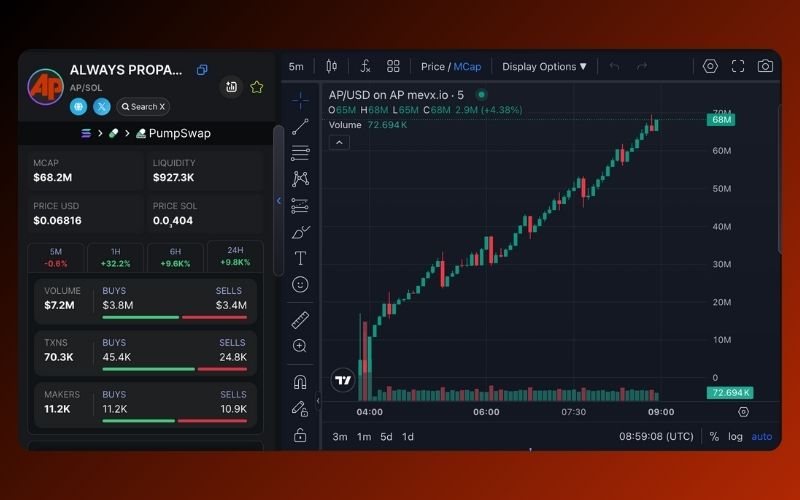Change candlestick chart style

[x=332, y=66]
